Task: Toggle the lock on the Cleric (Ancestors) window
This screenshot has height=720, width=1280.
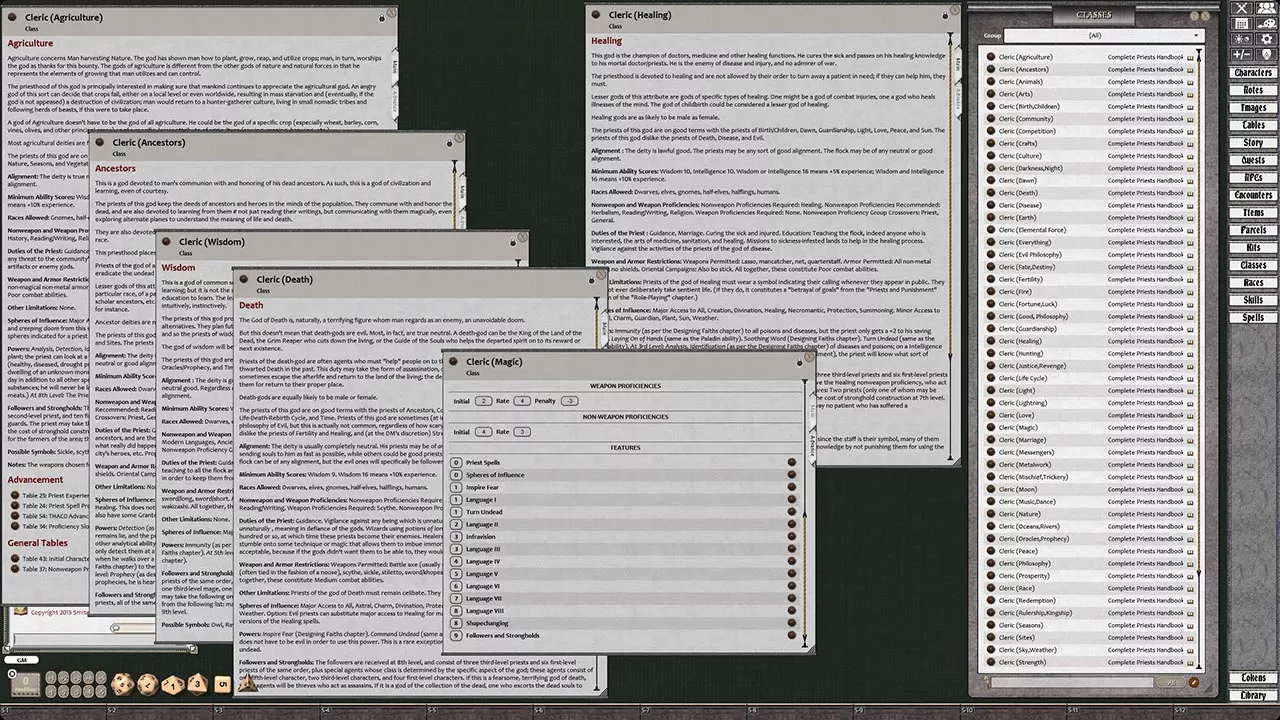Action: tap(448, 143)
